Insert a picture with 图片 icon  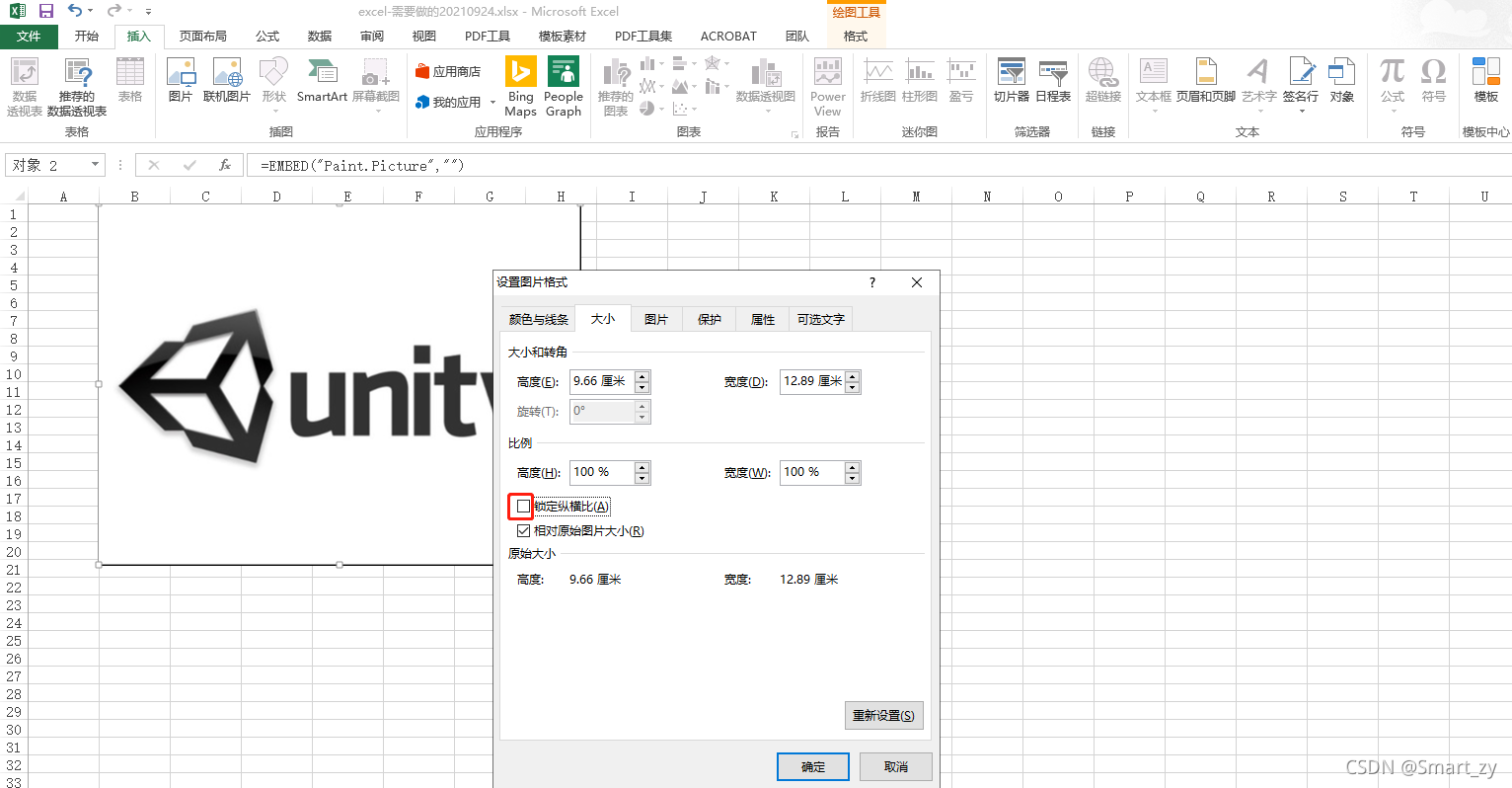point(181,81)
